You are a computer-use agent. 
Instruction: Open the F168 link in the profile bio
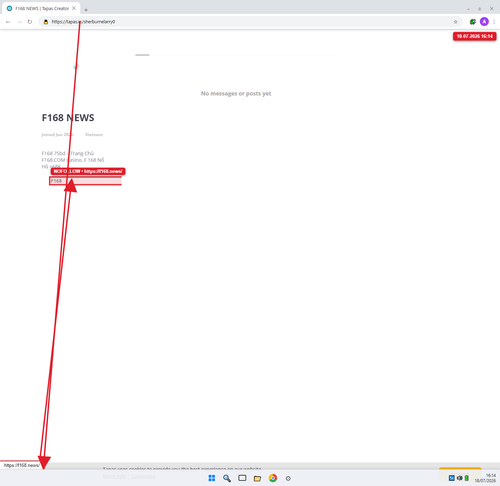(56, 181)
